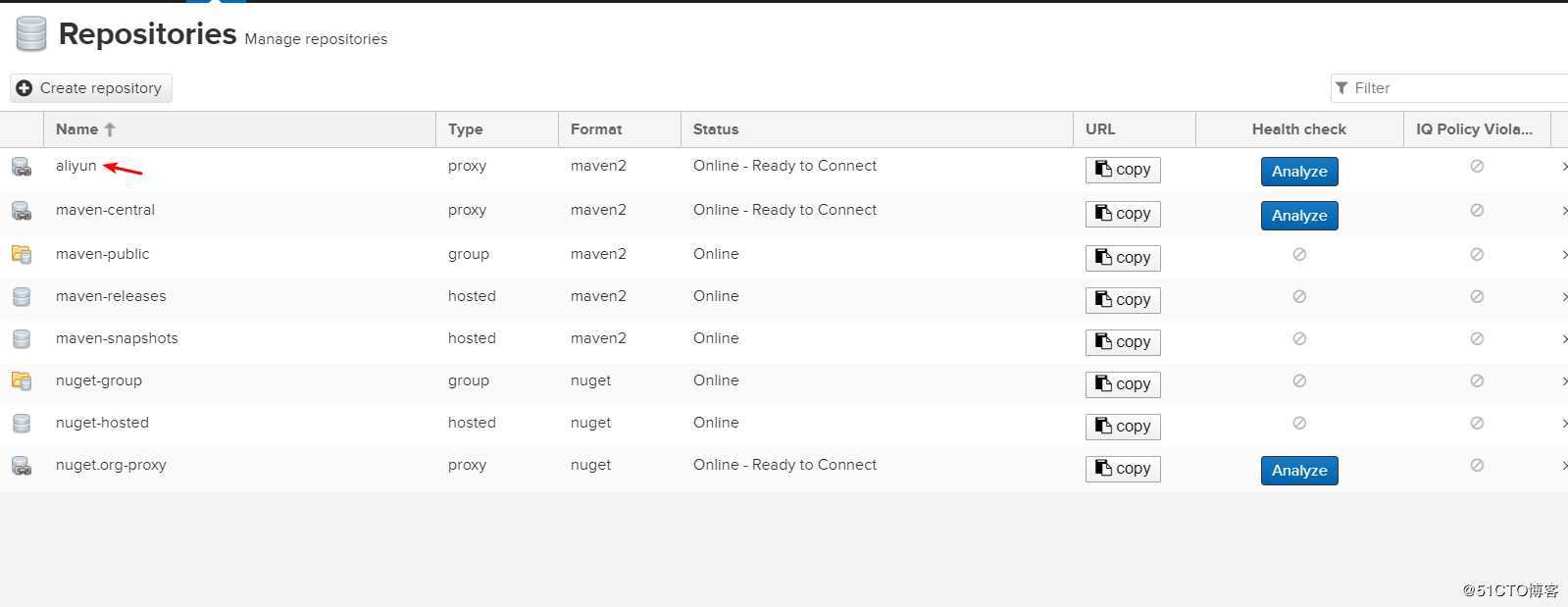
Task: Copy the URL of maven-releases repository
Action: tap(1123, 300)
